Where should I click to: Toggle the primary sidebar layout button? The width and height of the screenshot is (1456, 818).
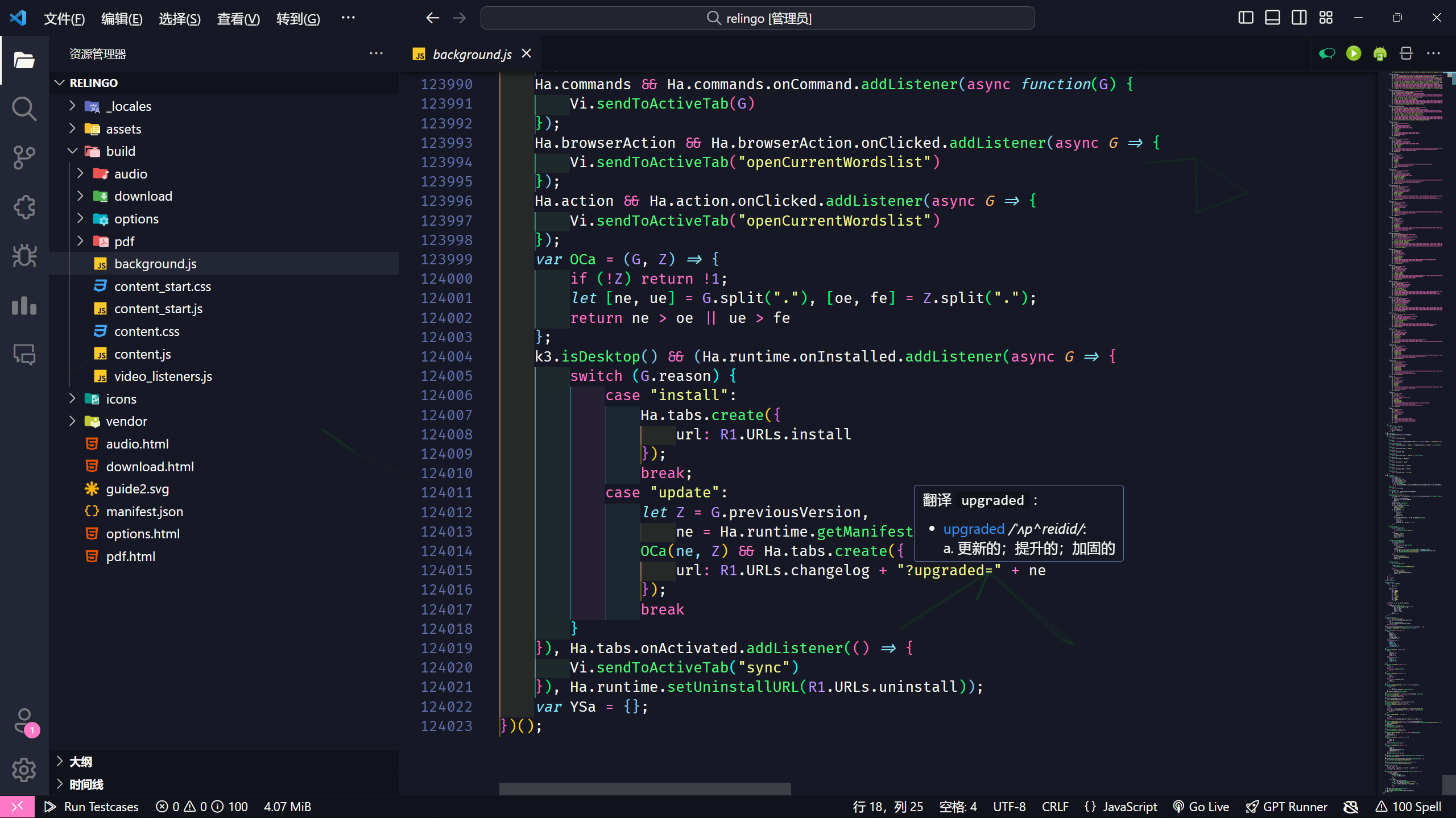click(x=1246, y=18)
